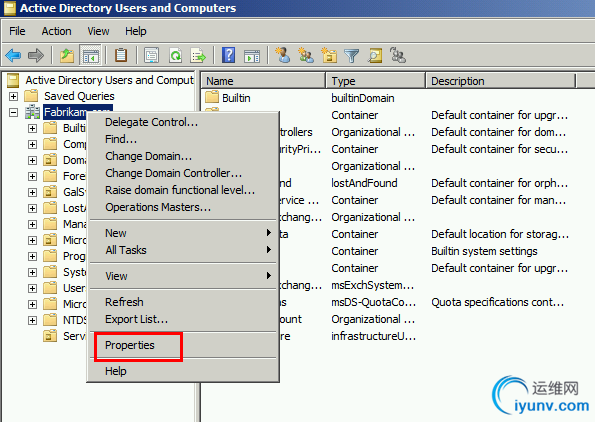Click the green Refresh toolbar icon
The image size is (595, 422).
click(x=175, y=56)
